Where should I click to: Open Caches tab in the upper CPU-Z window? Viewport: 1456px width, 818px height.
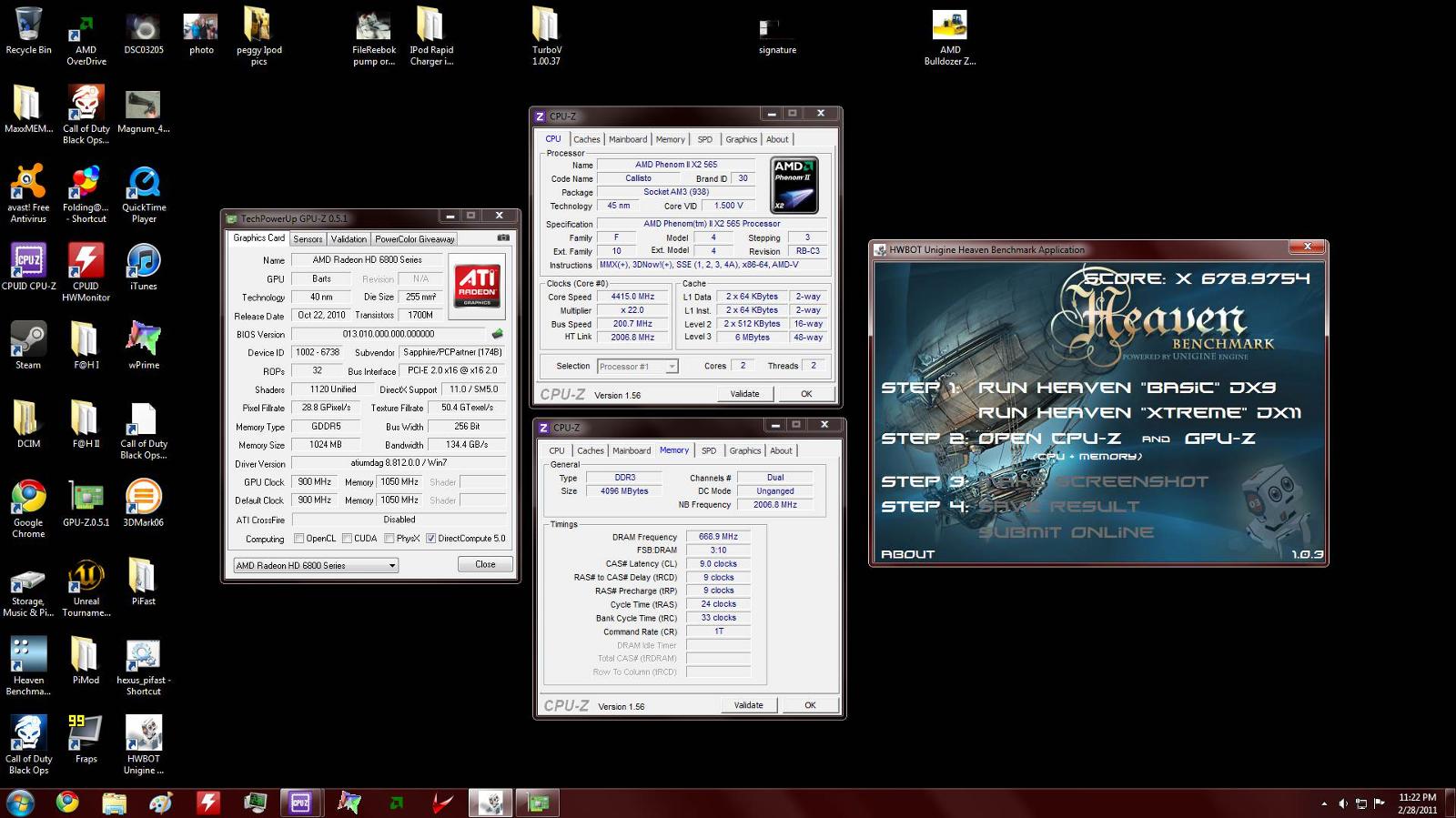pyautogui.click(x=586, y=139)
